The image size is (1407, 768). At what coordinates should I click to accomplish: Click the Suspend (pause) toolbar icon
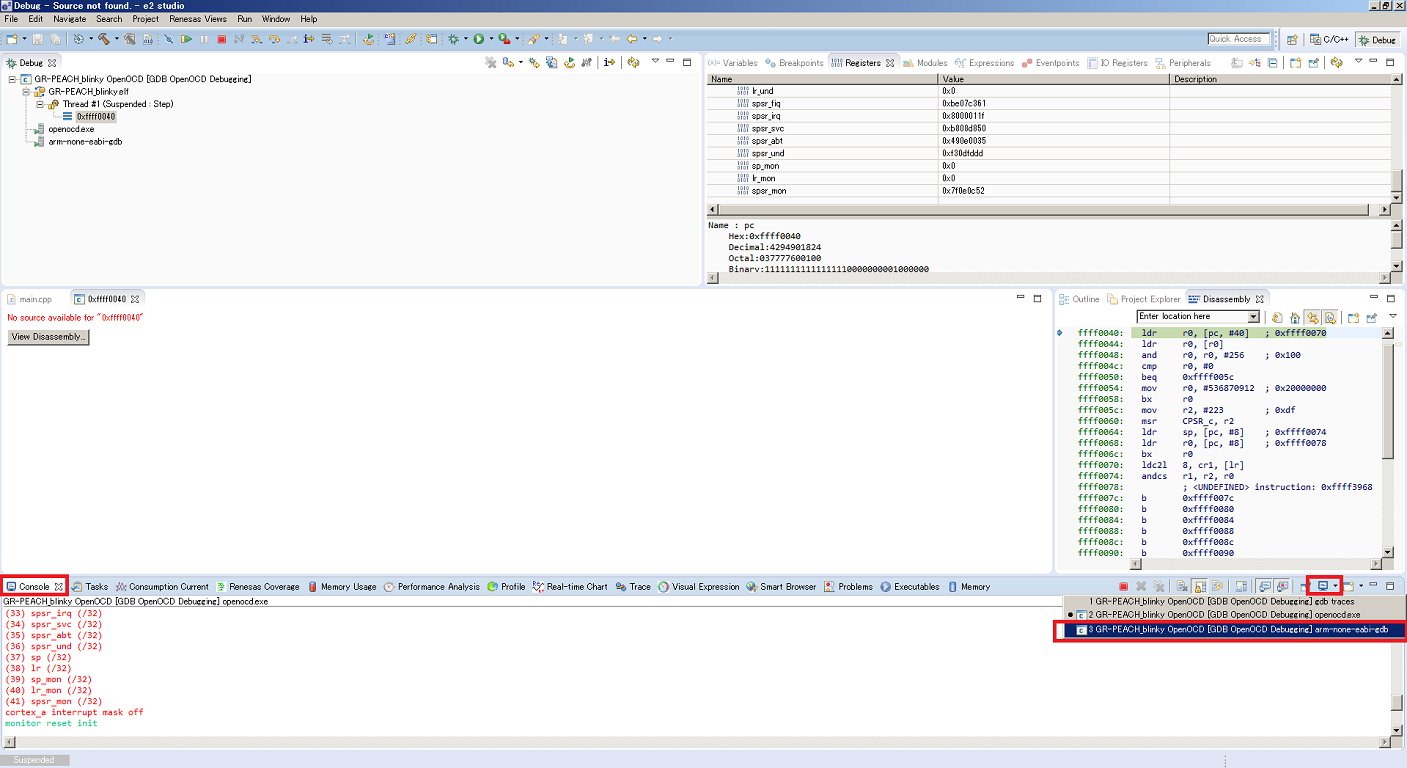coord(204,39)
